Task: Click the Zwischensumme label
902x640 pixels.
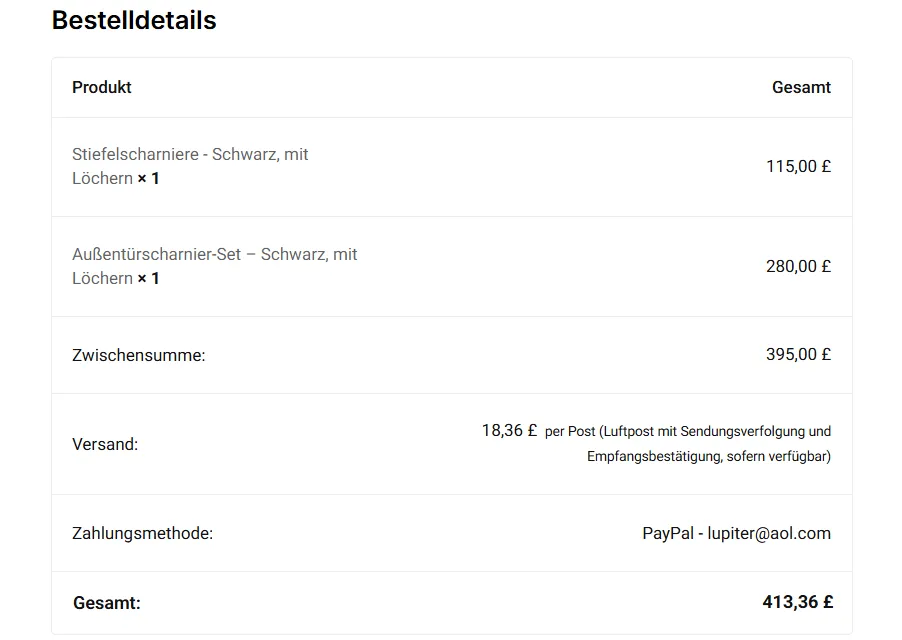Action: pyautogui.click(x=138, y=355)
